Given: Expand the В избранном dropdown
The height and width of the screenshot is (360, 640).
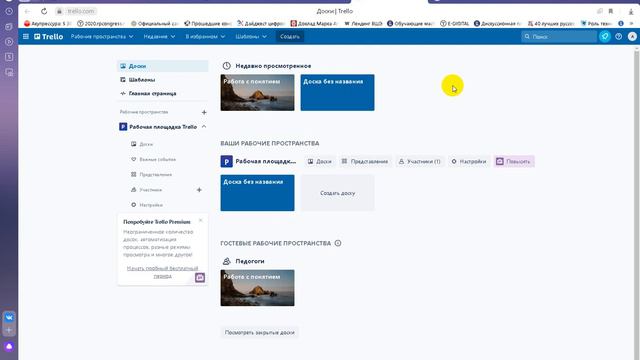Looking at the screenshot, I should [x=205, y=36].
